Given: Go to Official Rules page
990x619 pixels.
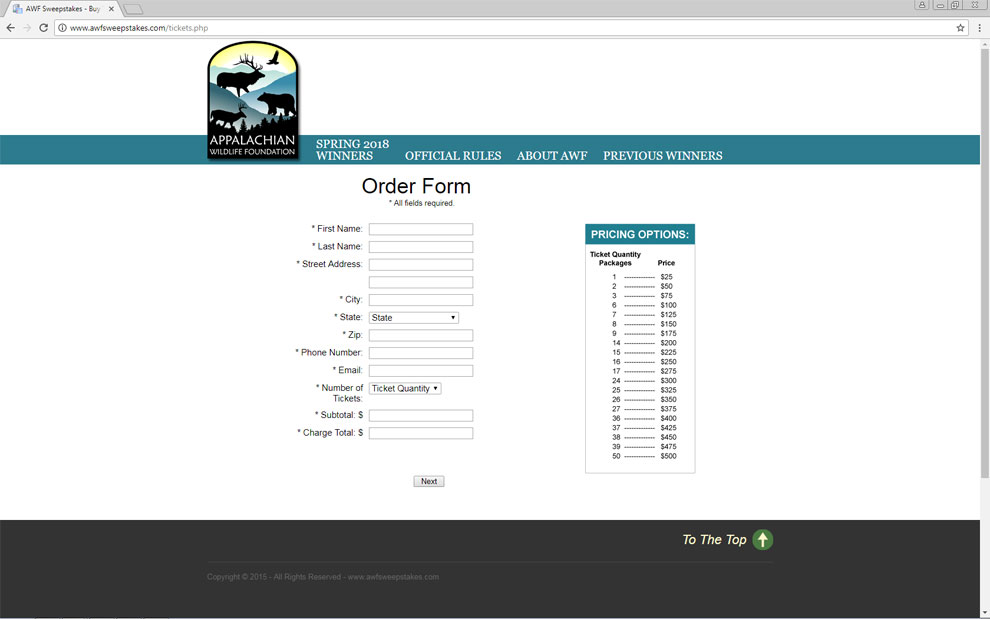Looking at the screenshot, I should point(452,156).
